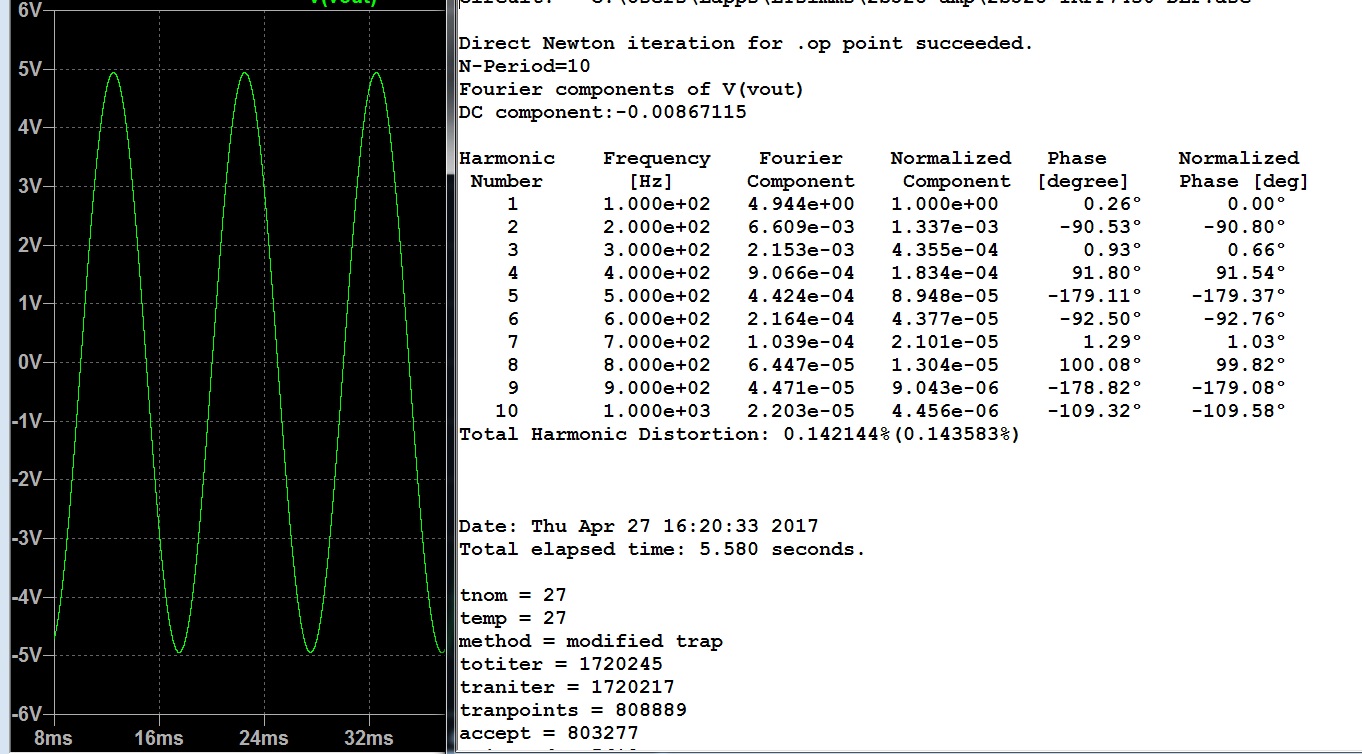This screenshot has height=754, width=1362.
Task: Click the -2V vertical axis tick label
Action: (x=25, y=479)
